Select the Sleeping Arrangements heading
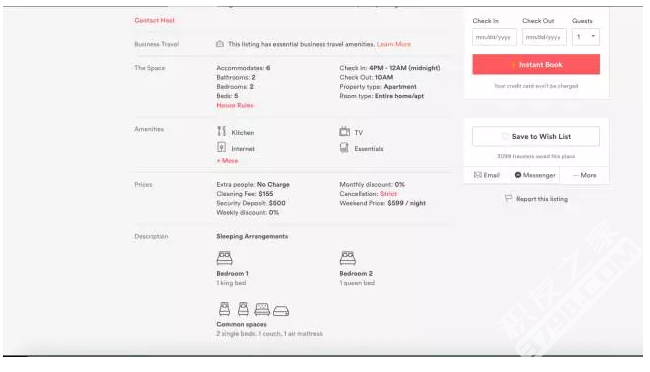 (x=252, y=236)
